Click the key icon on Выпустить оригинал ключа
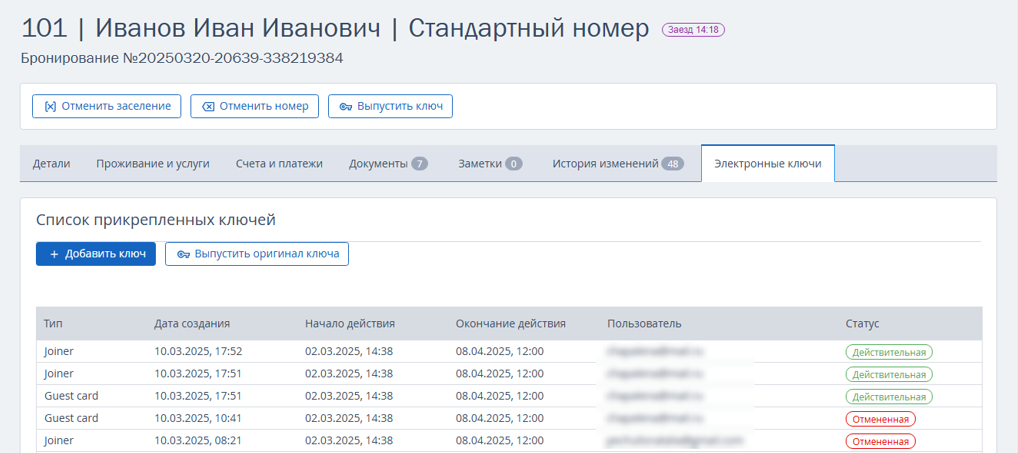 [184, 254]
